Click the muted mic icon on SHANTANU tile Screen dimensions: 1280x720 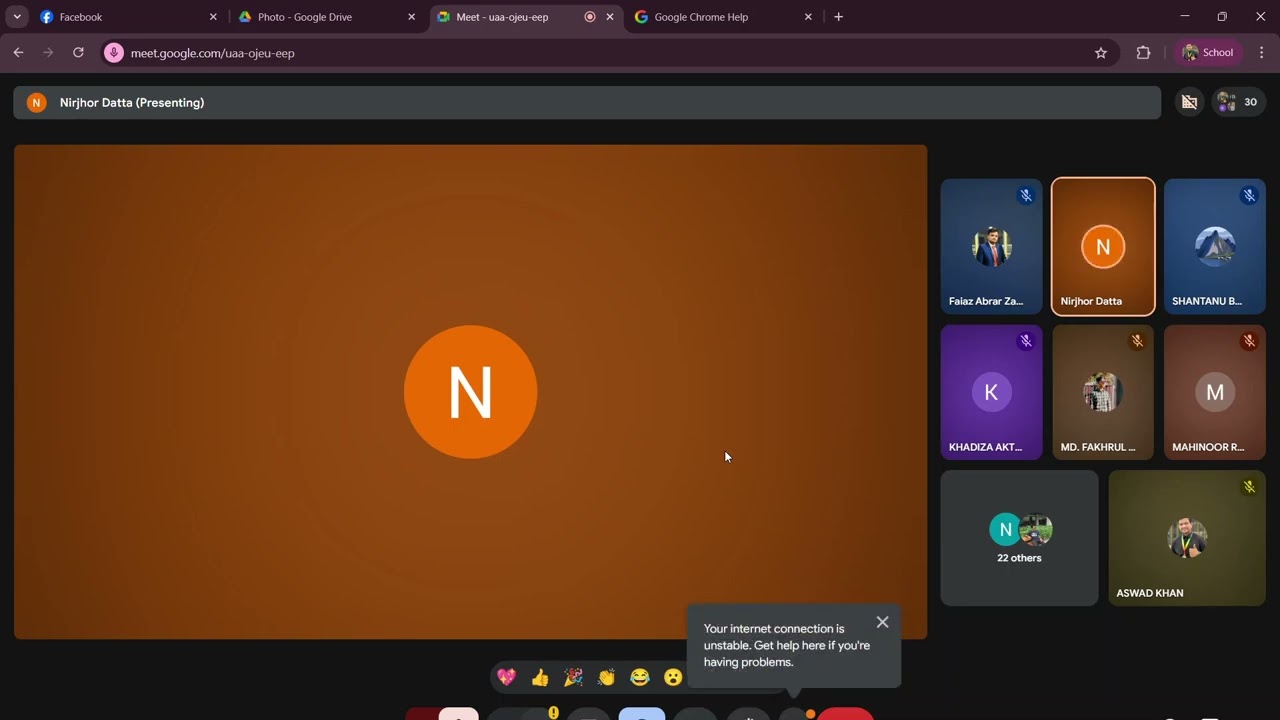point(1249,196)
